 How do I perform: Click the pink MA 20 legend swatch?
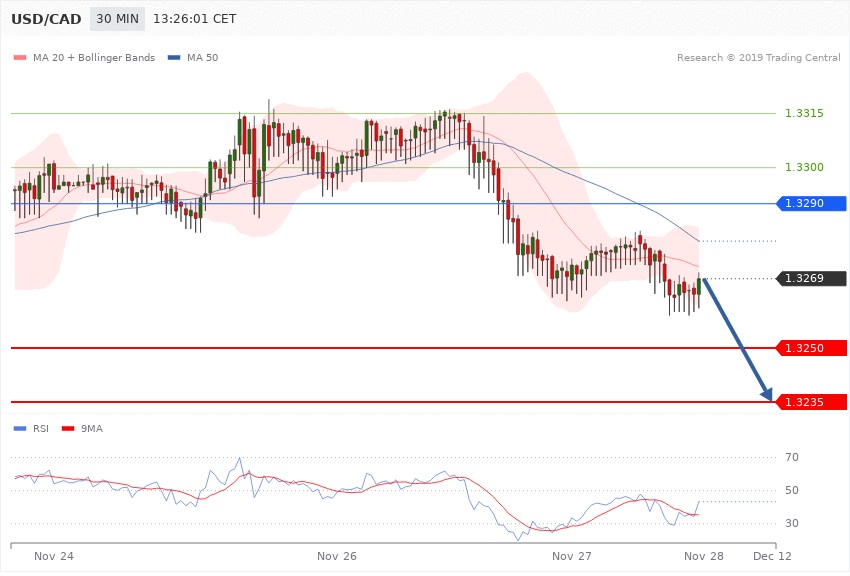click(20, 58)
